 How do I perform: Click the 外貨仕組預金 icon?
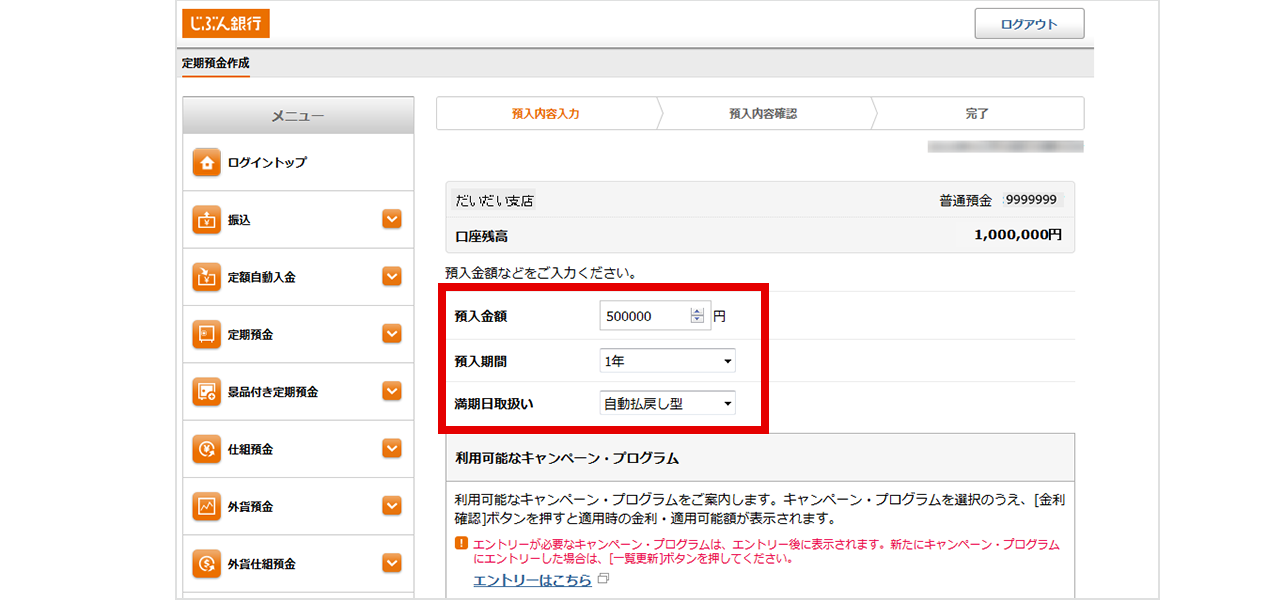point(206,564)
